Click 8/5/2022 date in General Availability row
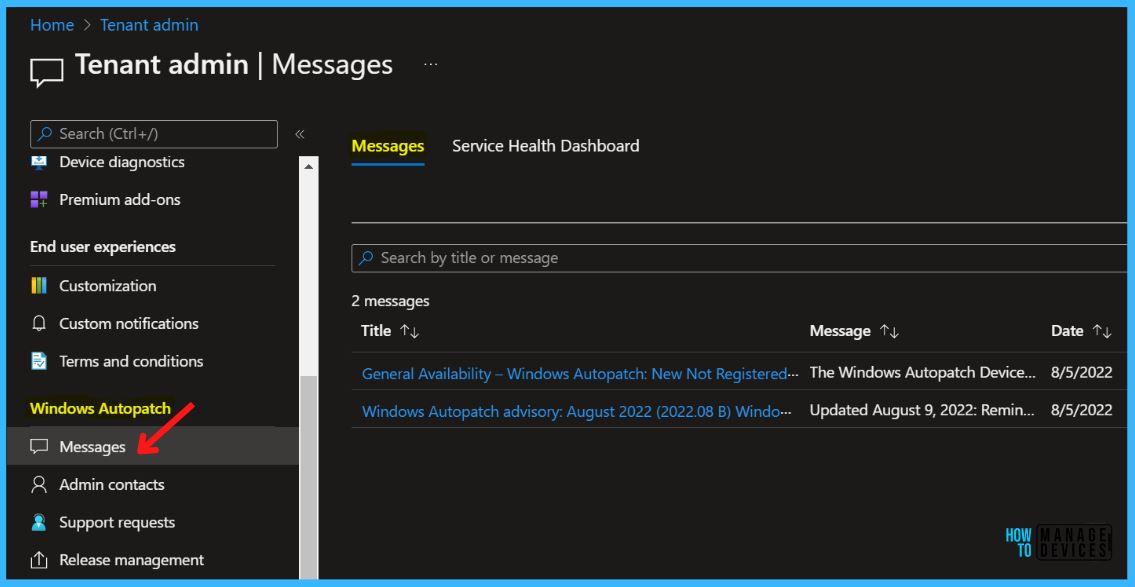 (1081, 373)
